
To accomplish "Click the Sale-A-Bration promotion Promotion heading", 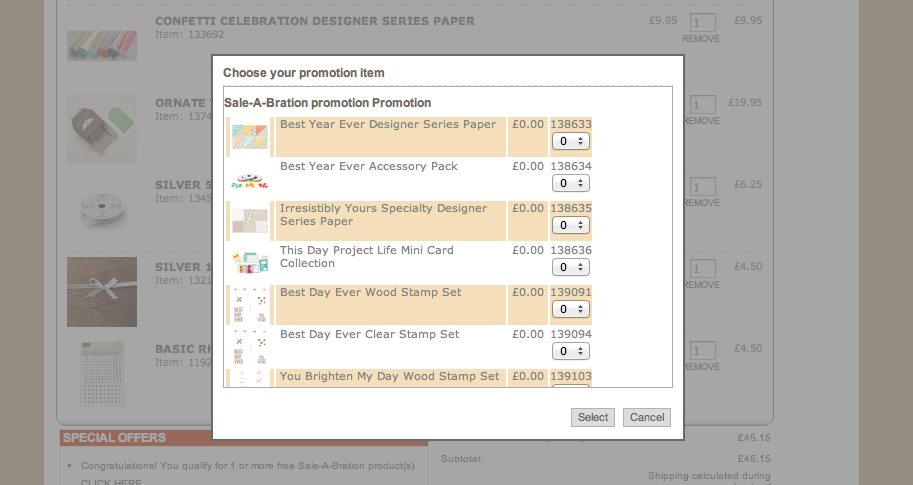I will (x=327, y=103).
